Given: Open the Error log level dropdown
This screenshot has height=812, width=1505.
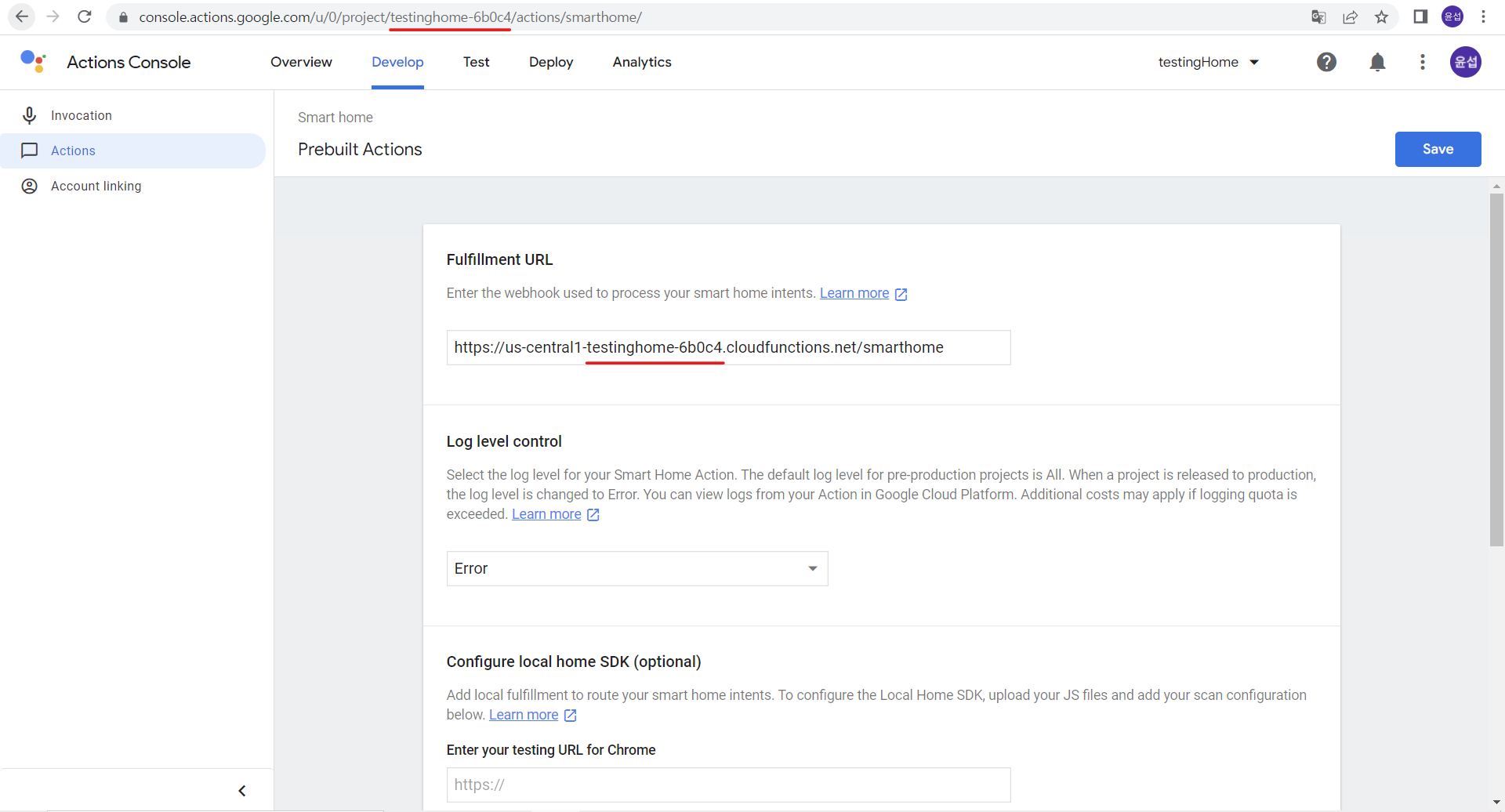Looking at the screenshot, I should point(637,568).
